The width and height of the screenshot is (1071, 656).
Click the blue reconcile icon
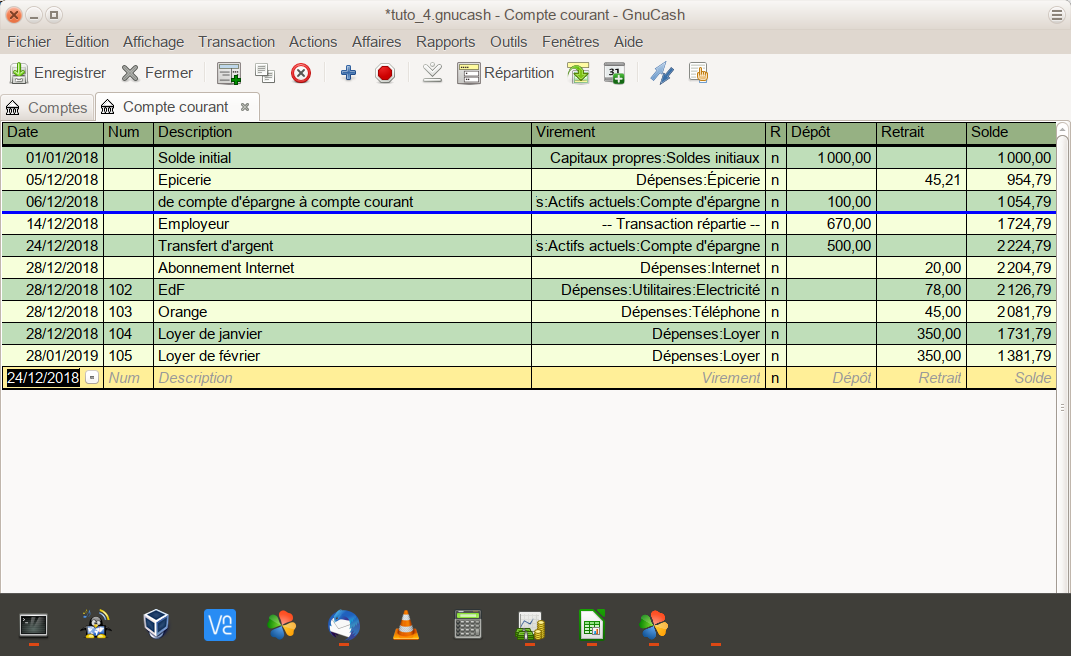(661, 73)
